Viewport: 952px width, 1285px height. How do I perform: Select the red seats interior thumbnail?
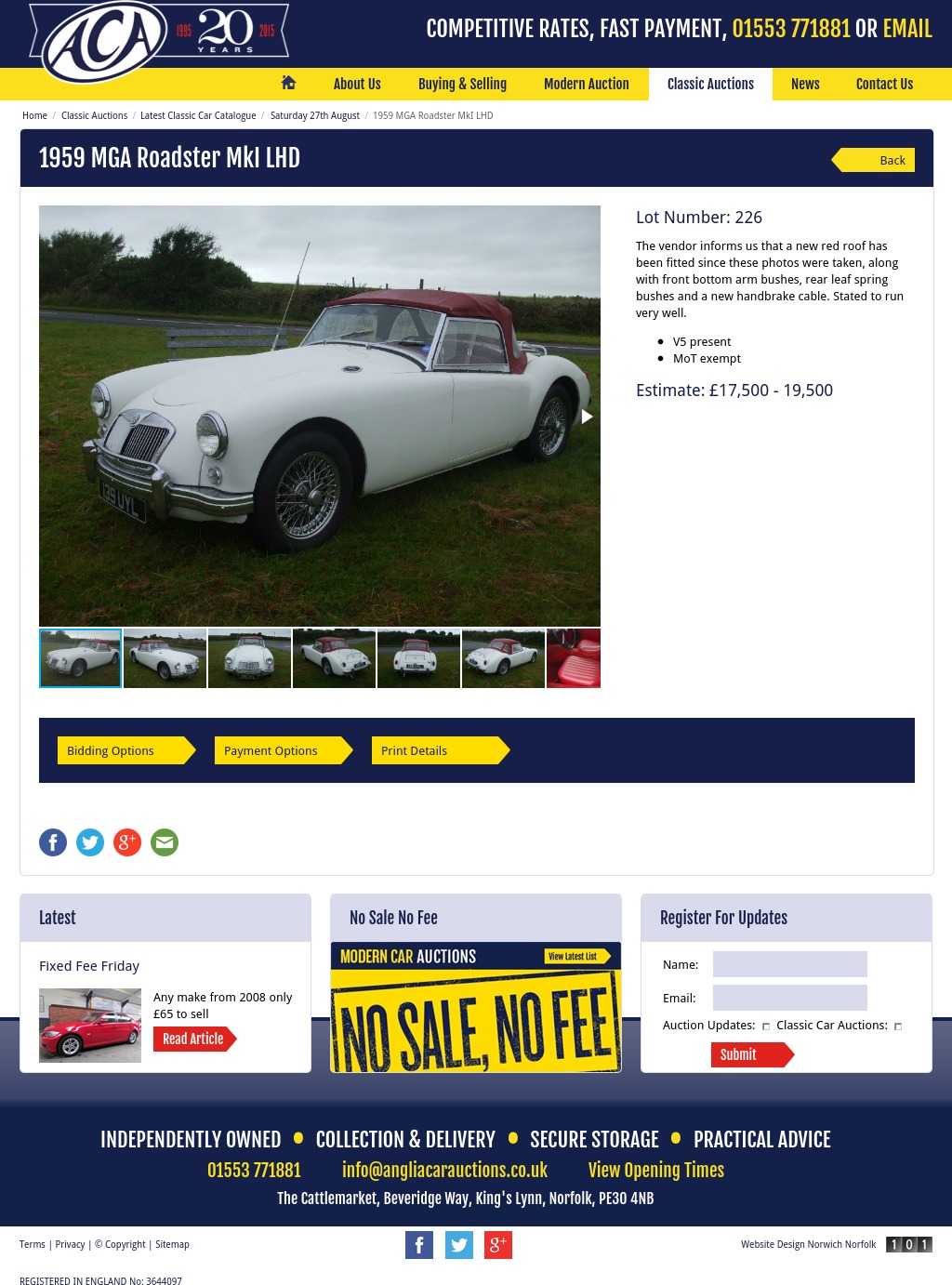tap(574, 658)
